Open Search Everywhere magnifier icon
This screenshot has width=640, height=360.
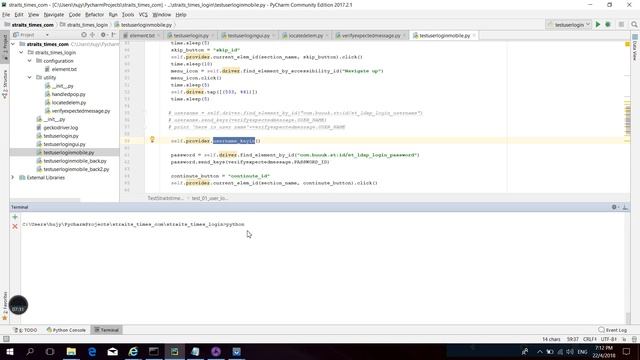634,24
